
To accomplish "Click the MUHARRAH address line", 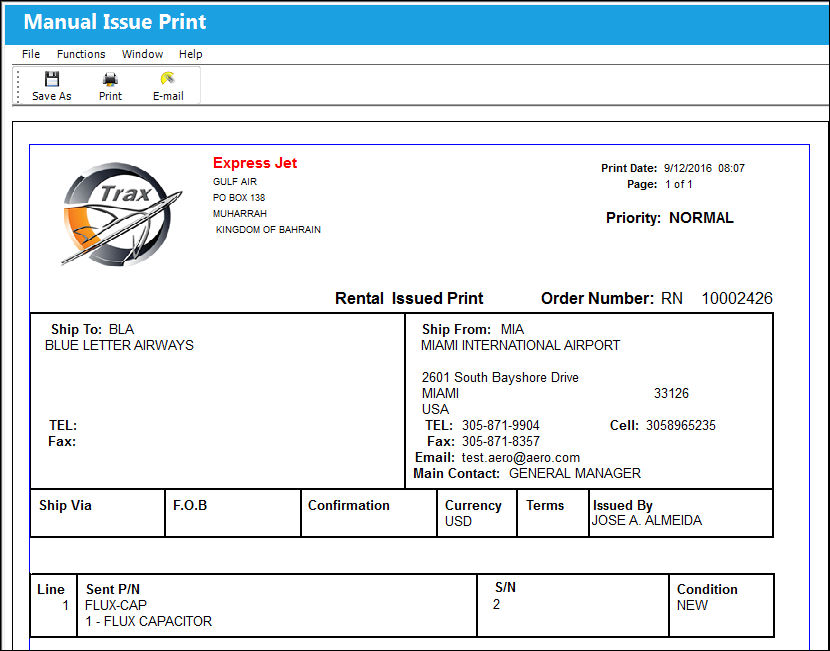I will 240,213.
